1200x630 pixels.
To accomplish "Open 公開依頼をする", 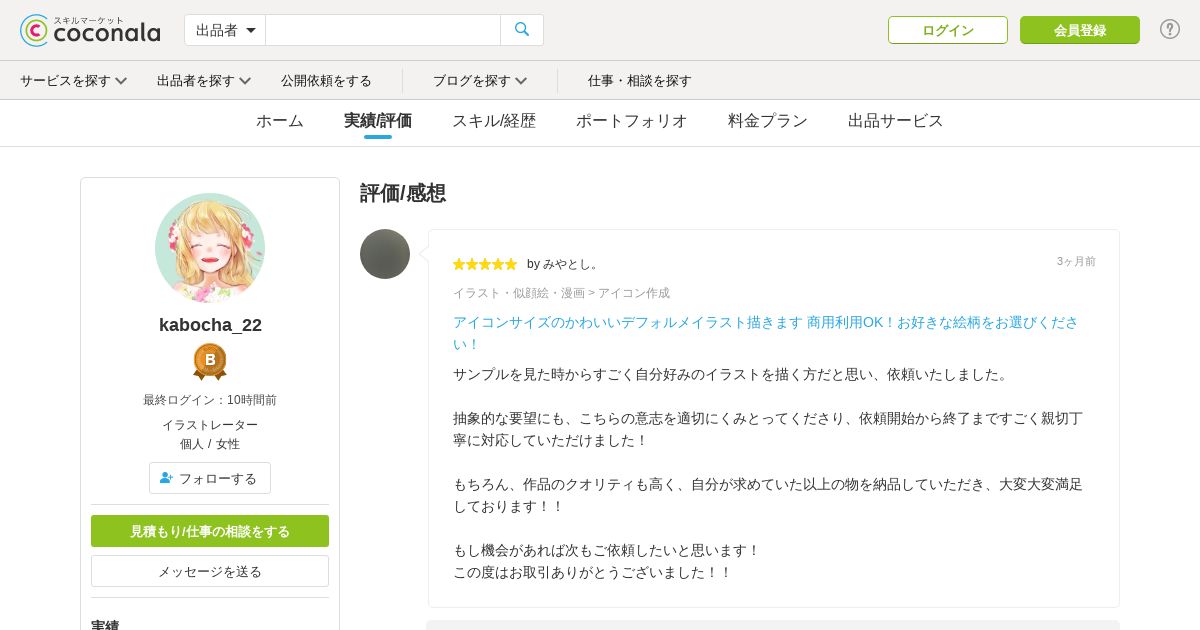I will click(326, 80).
